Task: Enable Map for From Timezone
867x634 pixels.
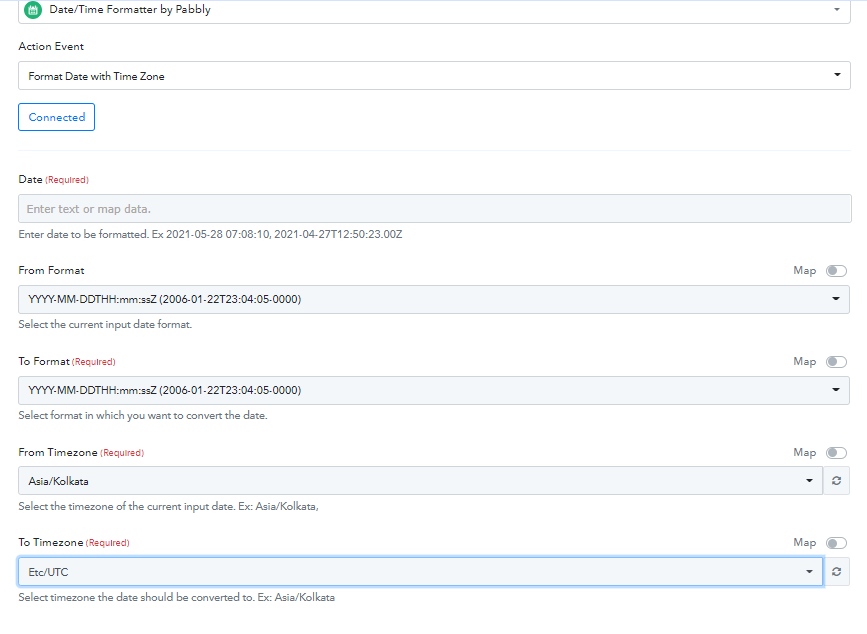Action: pyautogui.click(x=836, y=453)
